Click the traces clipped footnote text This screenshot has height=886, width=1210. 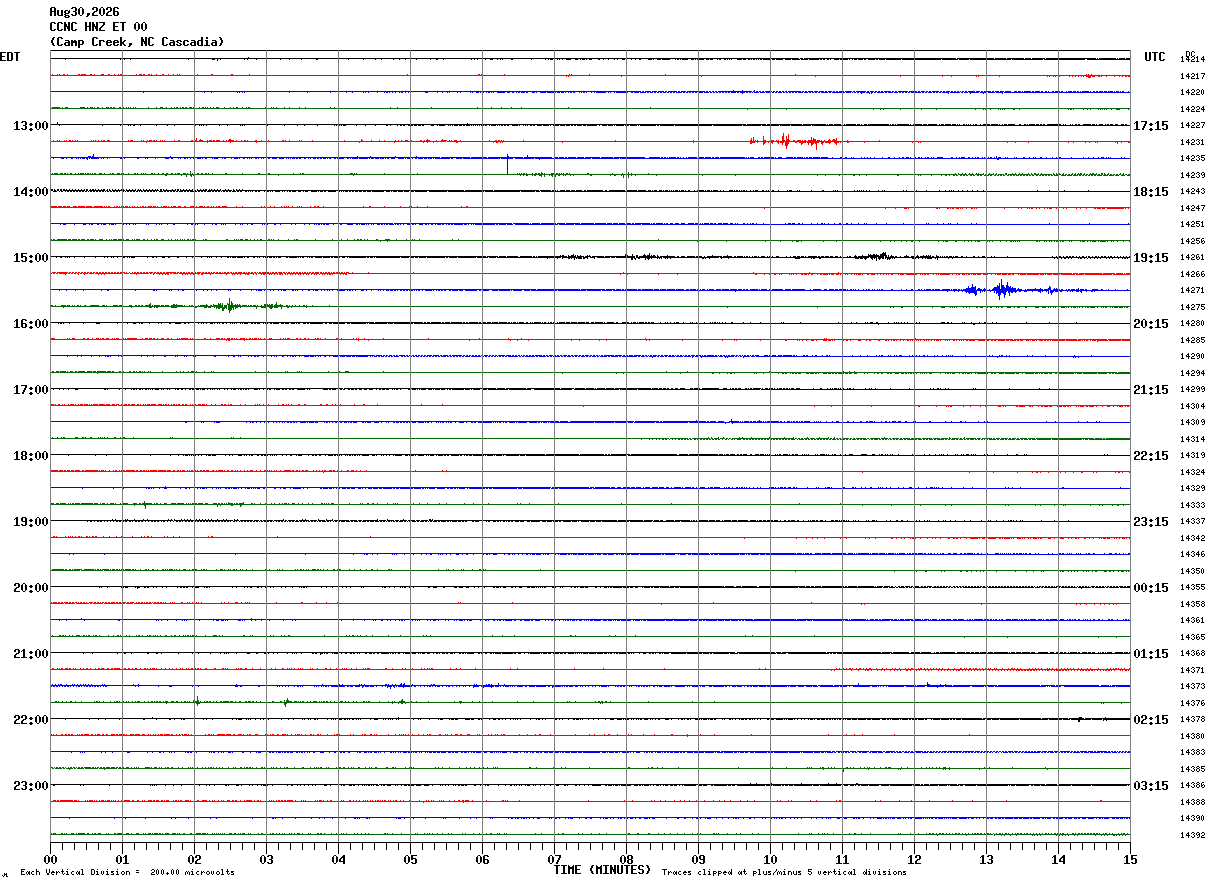coord(784,872)
